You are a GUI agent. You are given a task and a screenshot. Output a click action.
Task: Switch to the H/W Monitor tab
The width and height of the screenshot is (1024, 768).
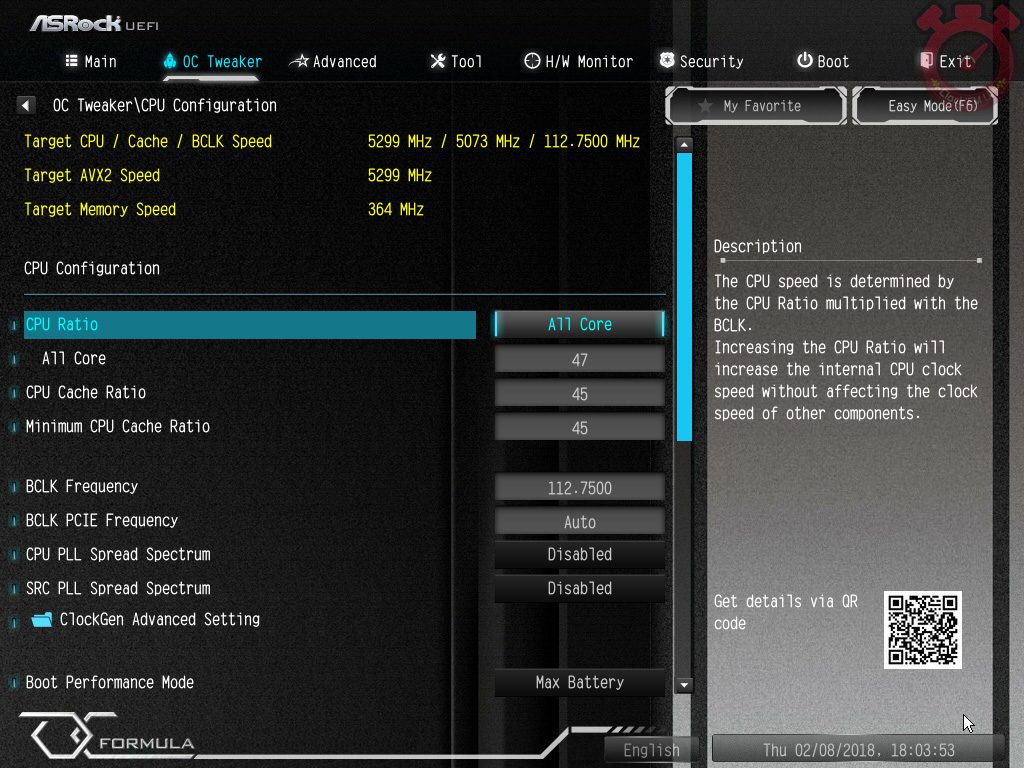tap(578, 62)
